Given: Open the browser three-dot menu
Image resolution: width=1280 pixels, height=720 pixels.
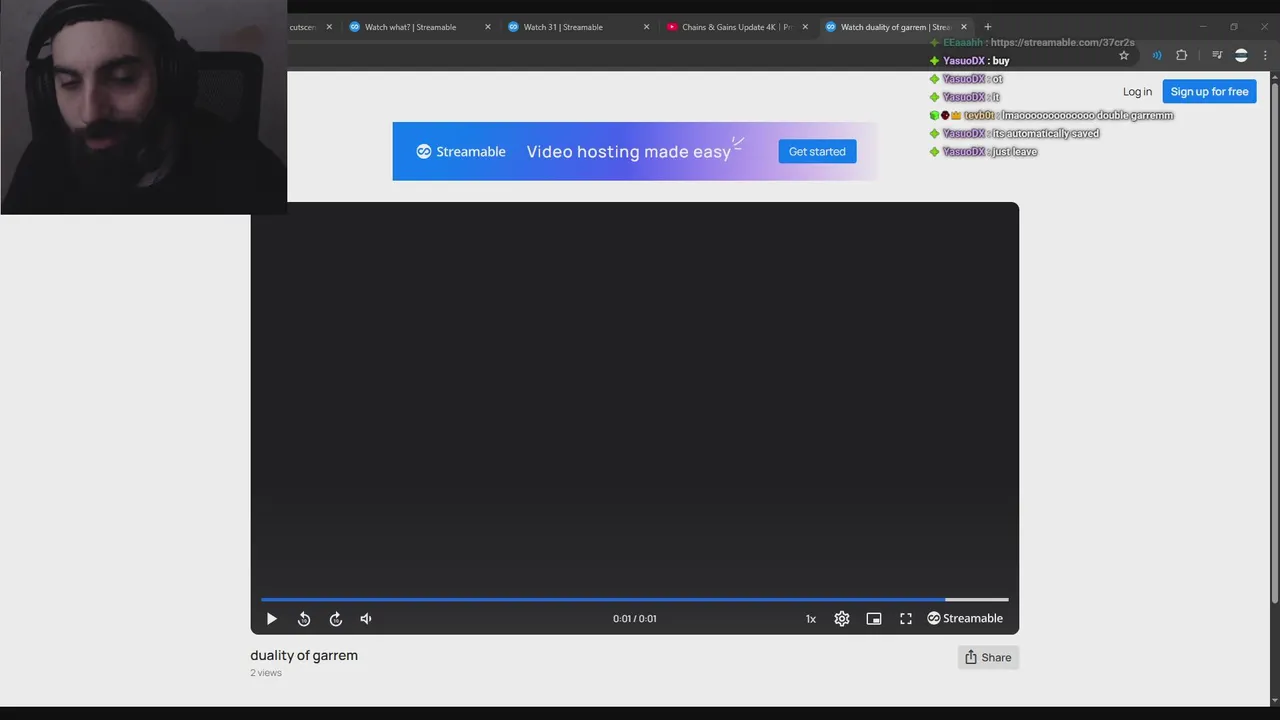Looking at the screenshot, I should click(1266, 56).
